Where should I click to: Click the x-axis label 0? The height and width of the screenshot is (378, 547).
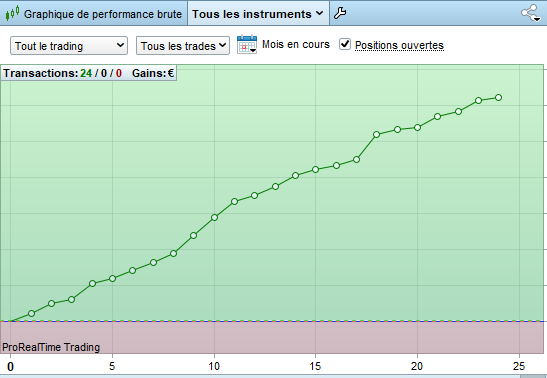click(x=10, y=367)
